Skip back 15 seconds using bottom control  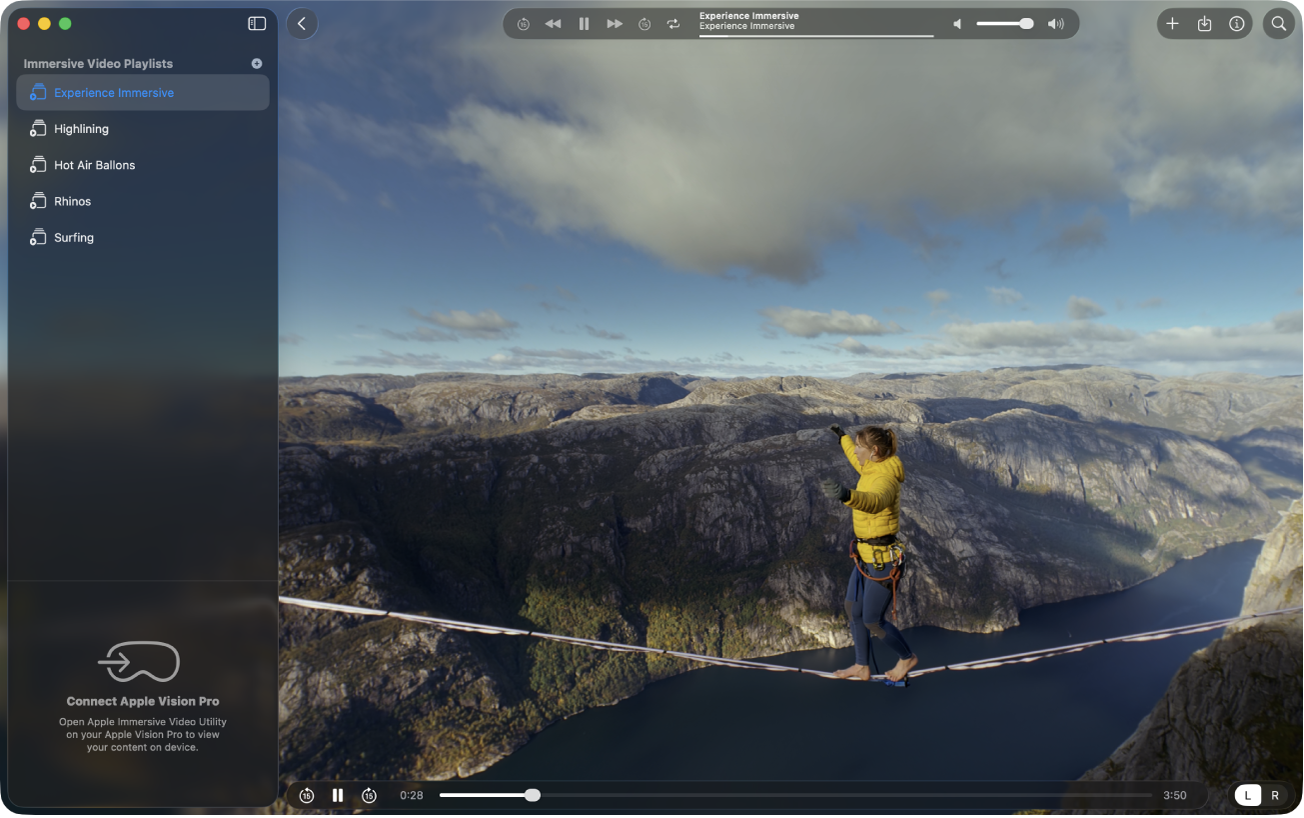pyautogui.click(x=306, y=795)
